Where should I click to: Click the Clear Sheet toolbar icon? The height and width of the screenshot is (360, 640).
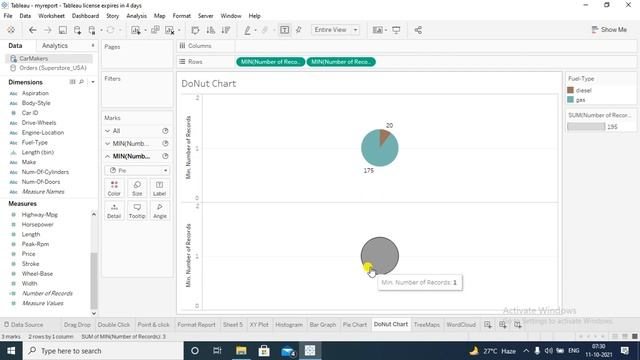pyautogui.click(x=169, y=30)
